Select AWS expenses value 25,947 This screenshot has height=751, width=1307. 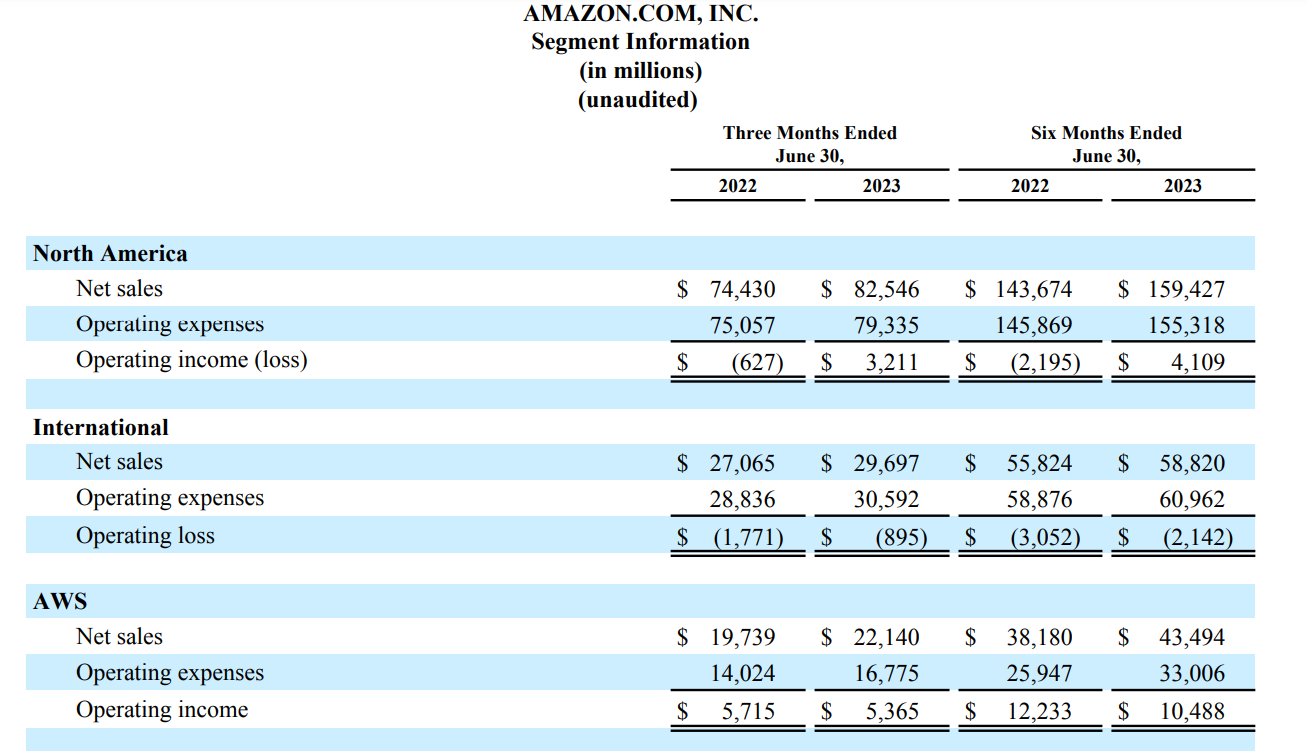tap(1039, 674)
